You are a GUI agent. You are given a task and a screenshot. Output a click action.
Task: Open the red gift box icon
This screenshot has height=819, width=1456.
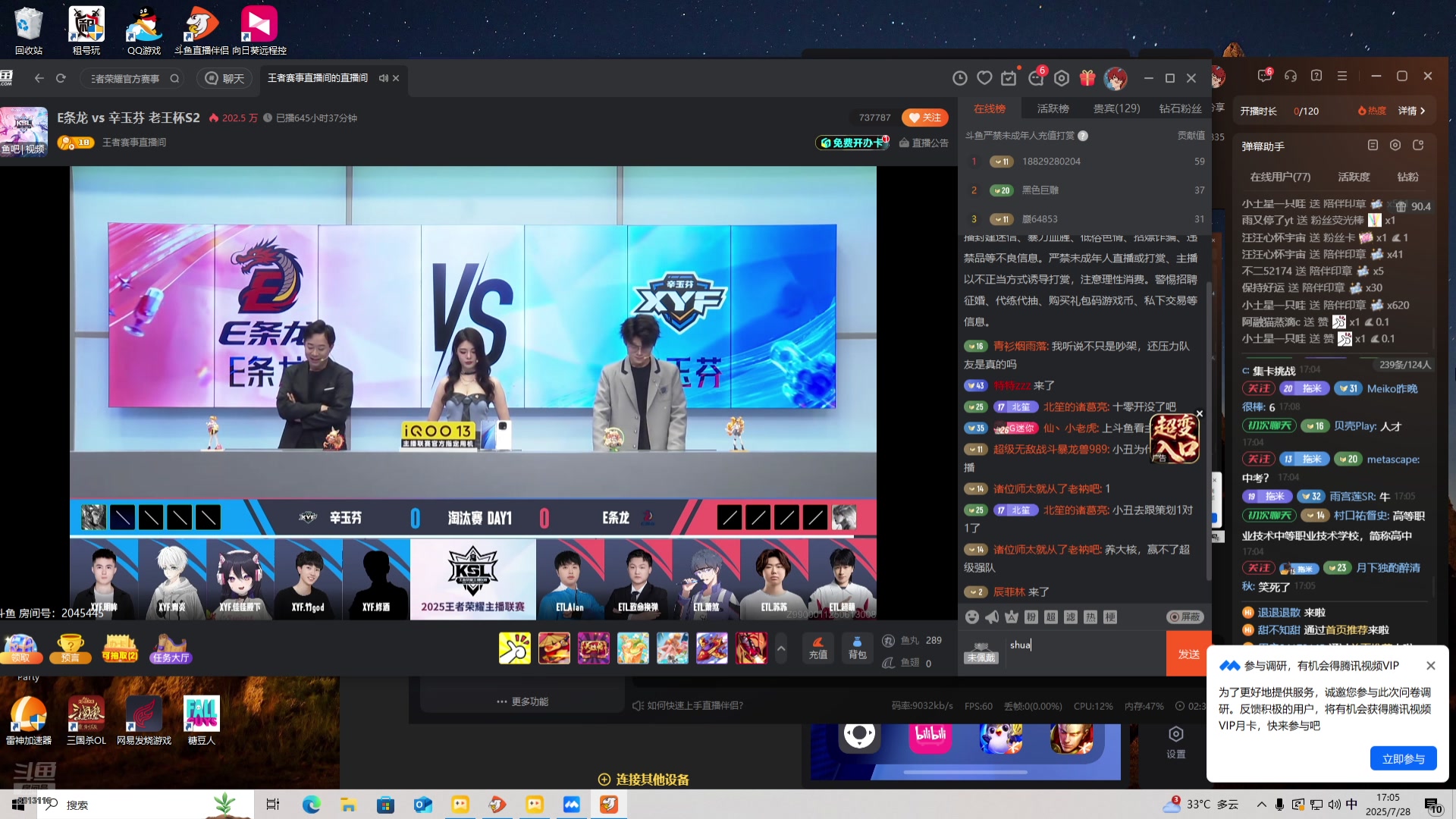[1087, 78]
